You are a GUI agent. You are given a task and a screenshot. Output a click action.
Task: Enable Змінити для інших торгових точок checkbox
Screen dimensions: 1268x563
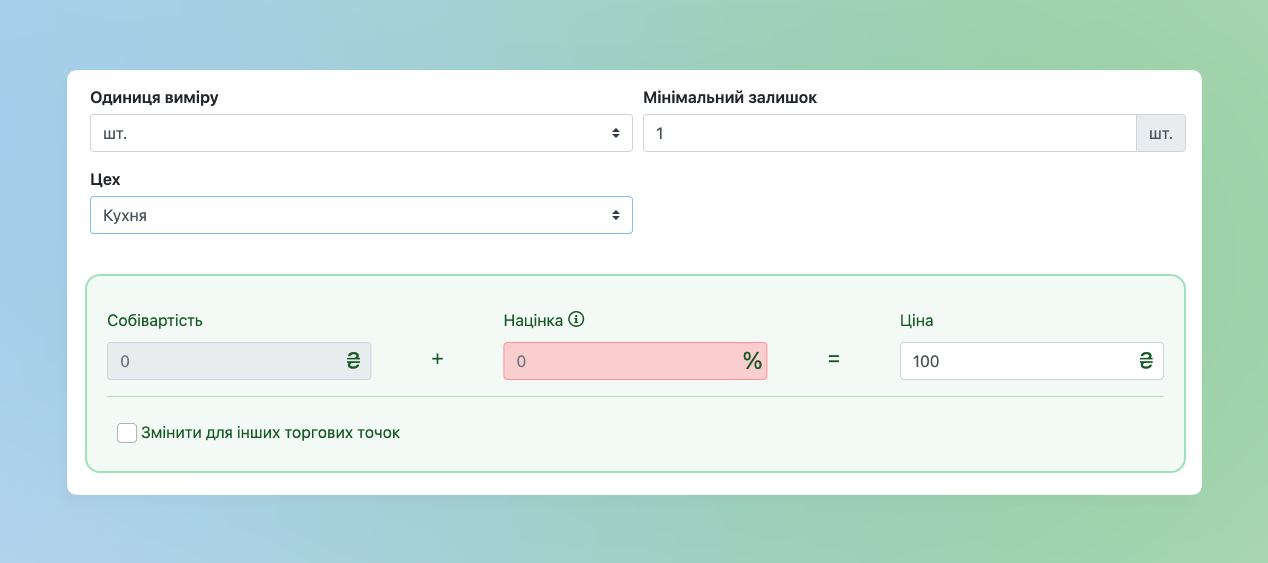tap(127, 433)
